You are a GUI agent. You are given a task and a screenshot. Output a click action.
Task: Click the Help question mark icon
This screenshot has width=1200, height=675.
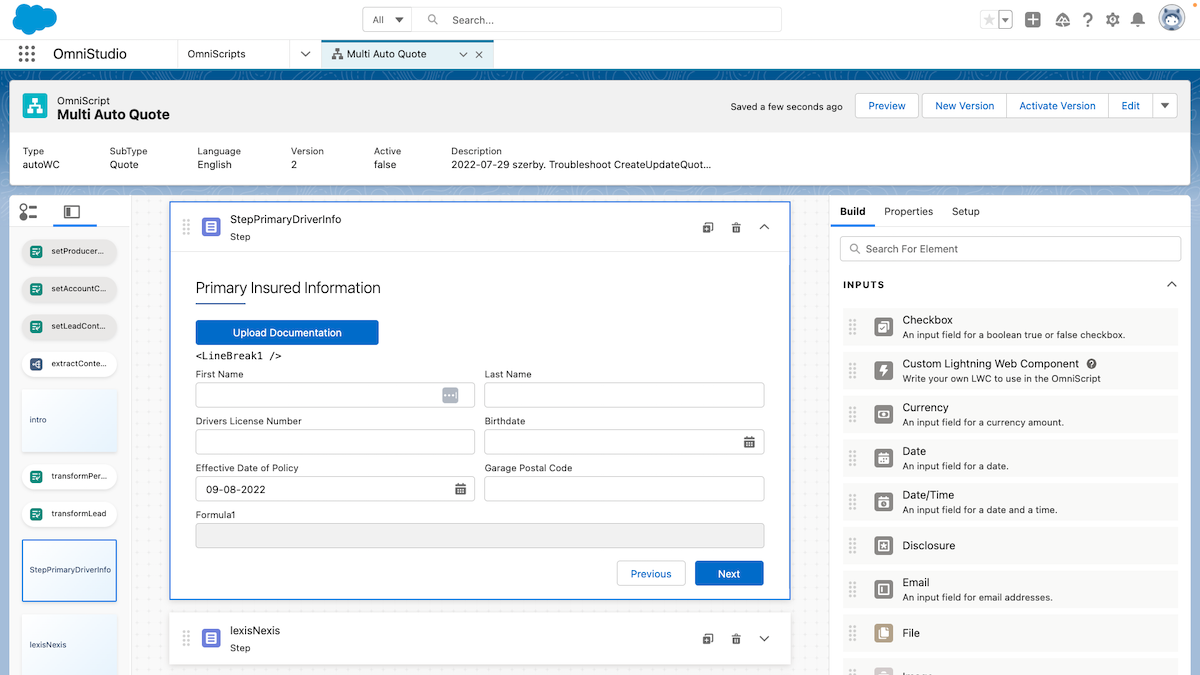click(x=1087, y=20)
